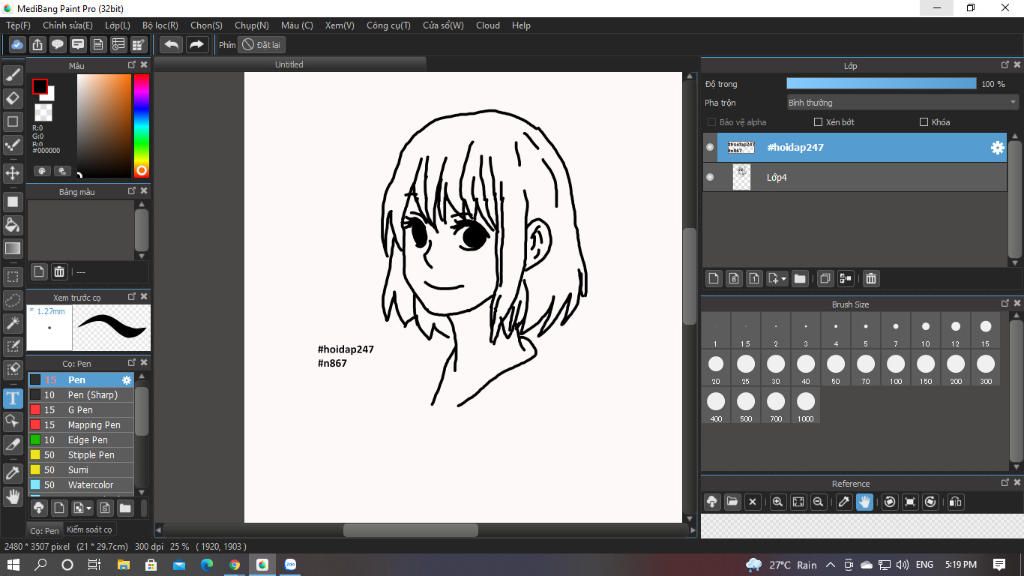Screen dimensions: 1024x576
Task: Select the Mapping Pen brush
Action: coord(81,425)
